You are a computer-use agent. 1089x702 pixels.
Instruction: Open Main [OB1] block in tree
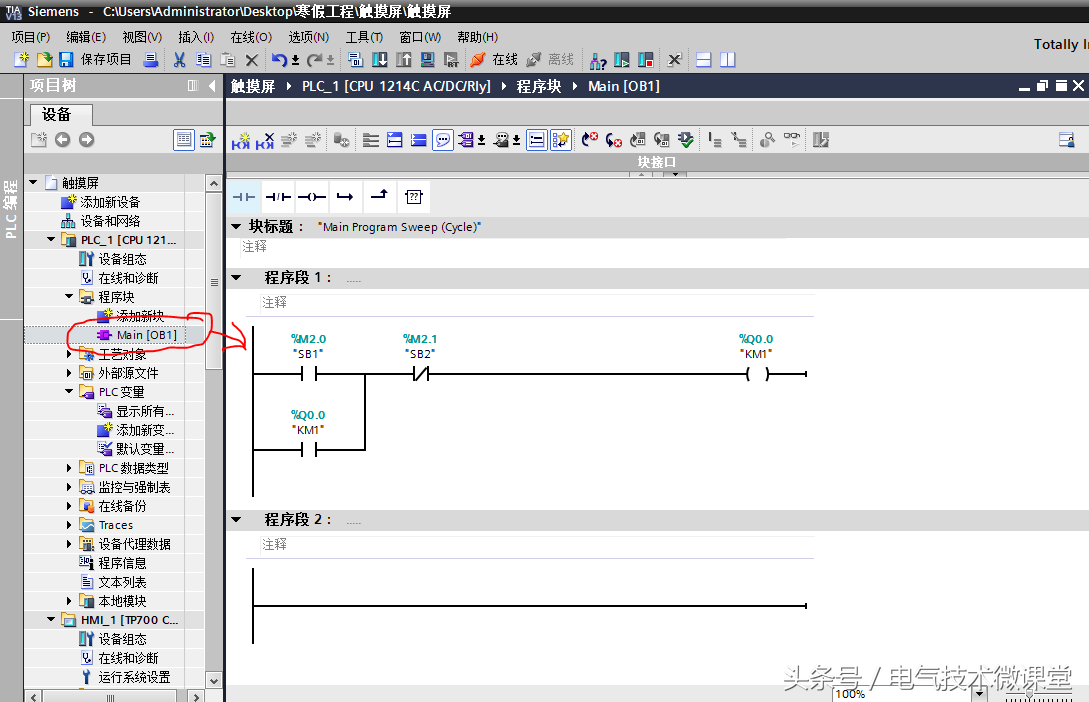(x=147, y=335)
